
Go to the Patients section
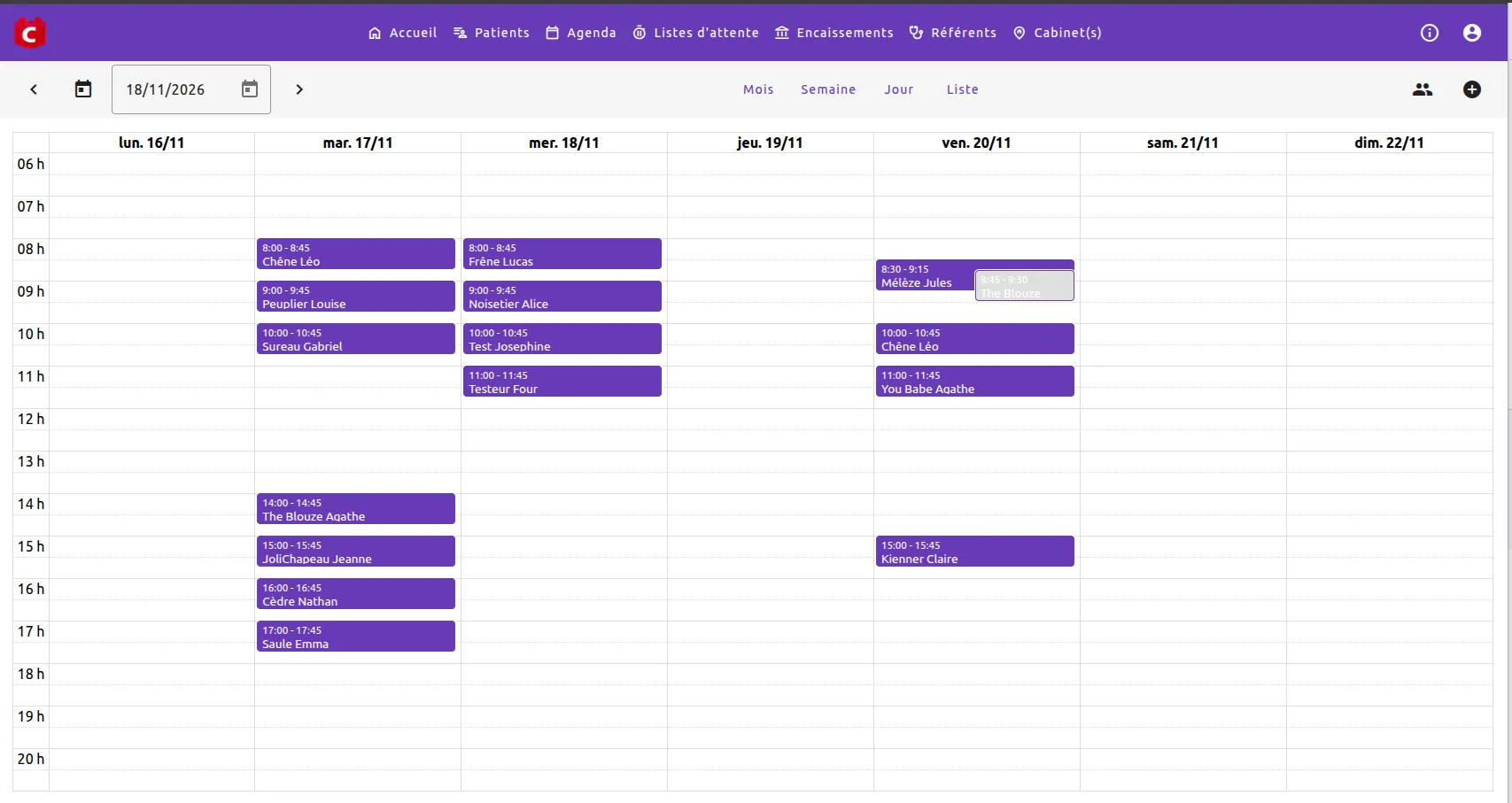click(491, 33)
